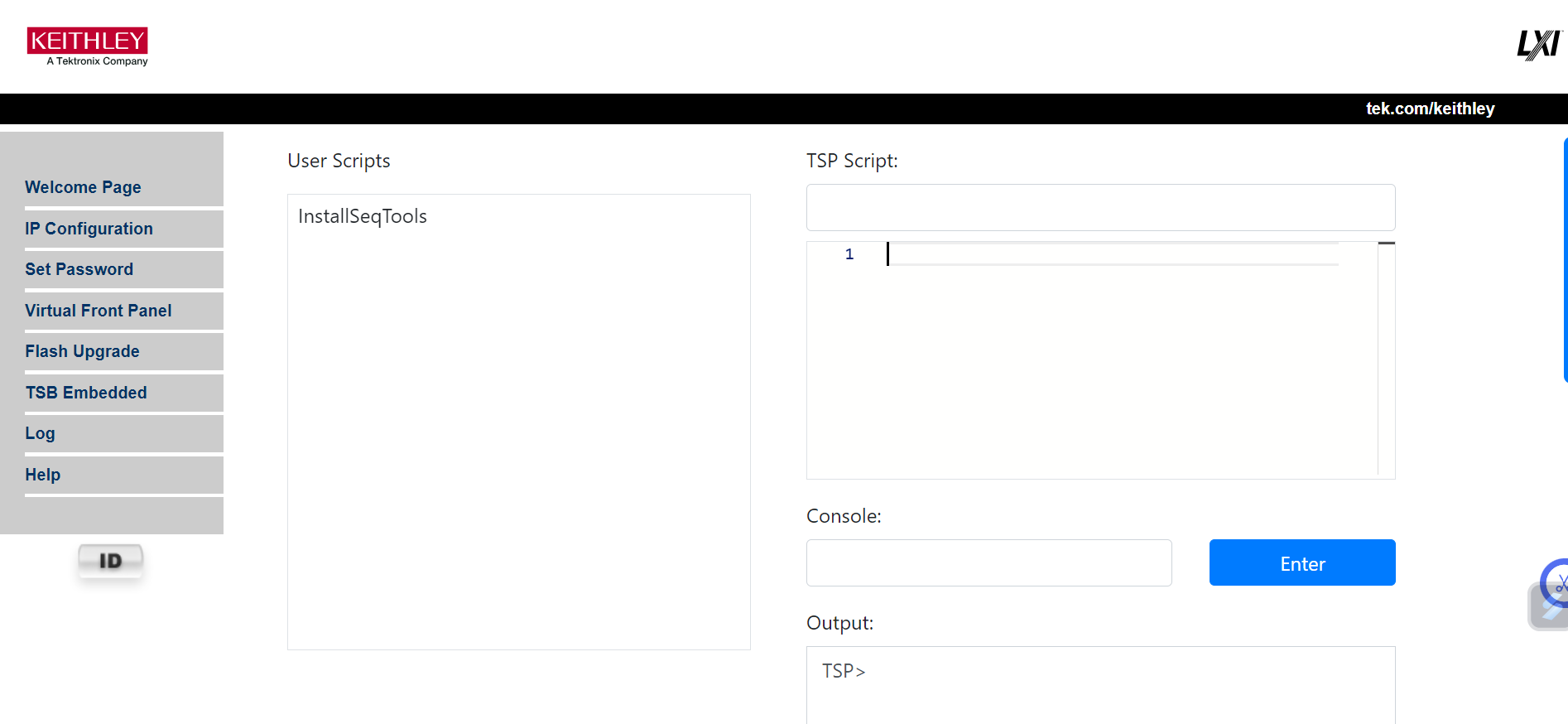
Task: Click the script editor's vertical scrollbar
Action: 1386,356
